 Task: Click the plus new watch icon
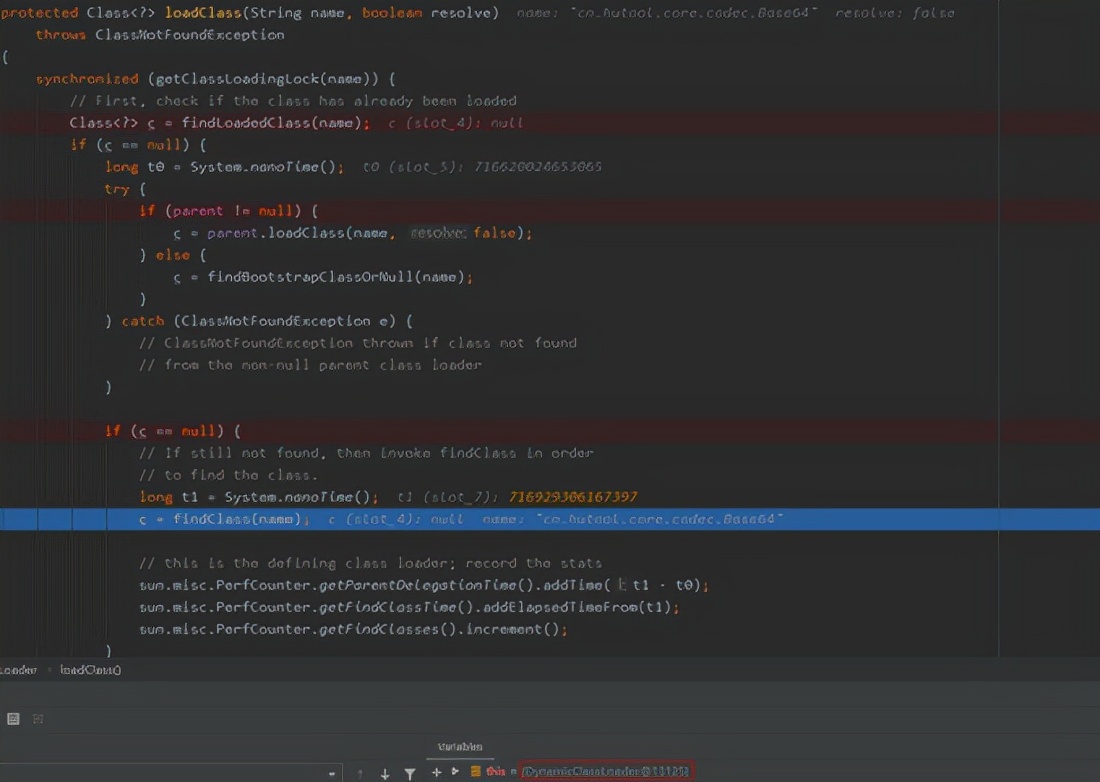coord(436,772)
